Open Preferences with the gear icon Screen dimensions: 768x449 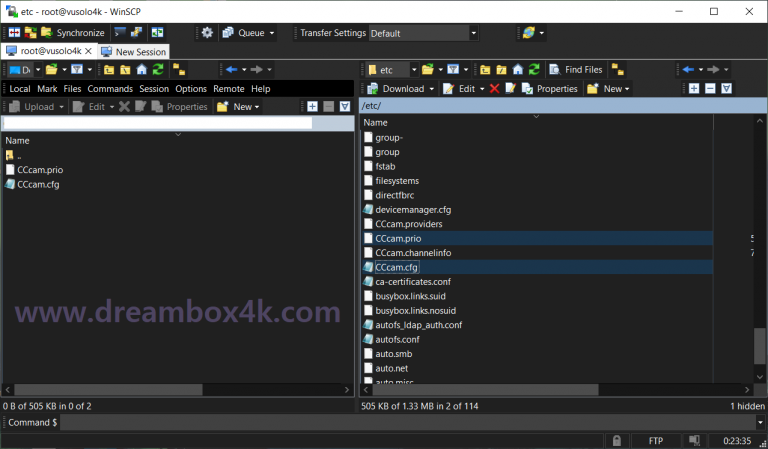pyautogui.click(x=207, y=33)
